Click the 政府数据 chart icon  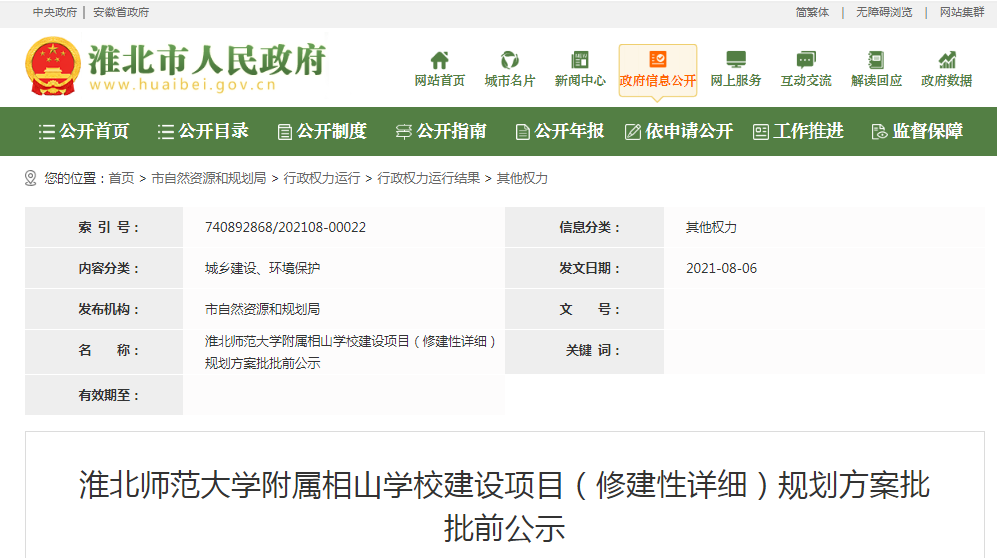tap(947, 60)
